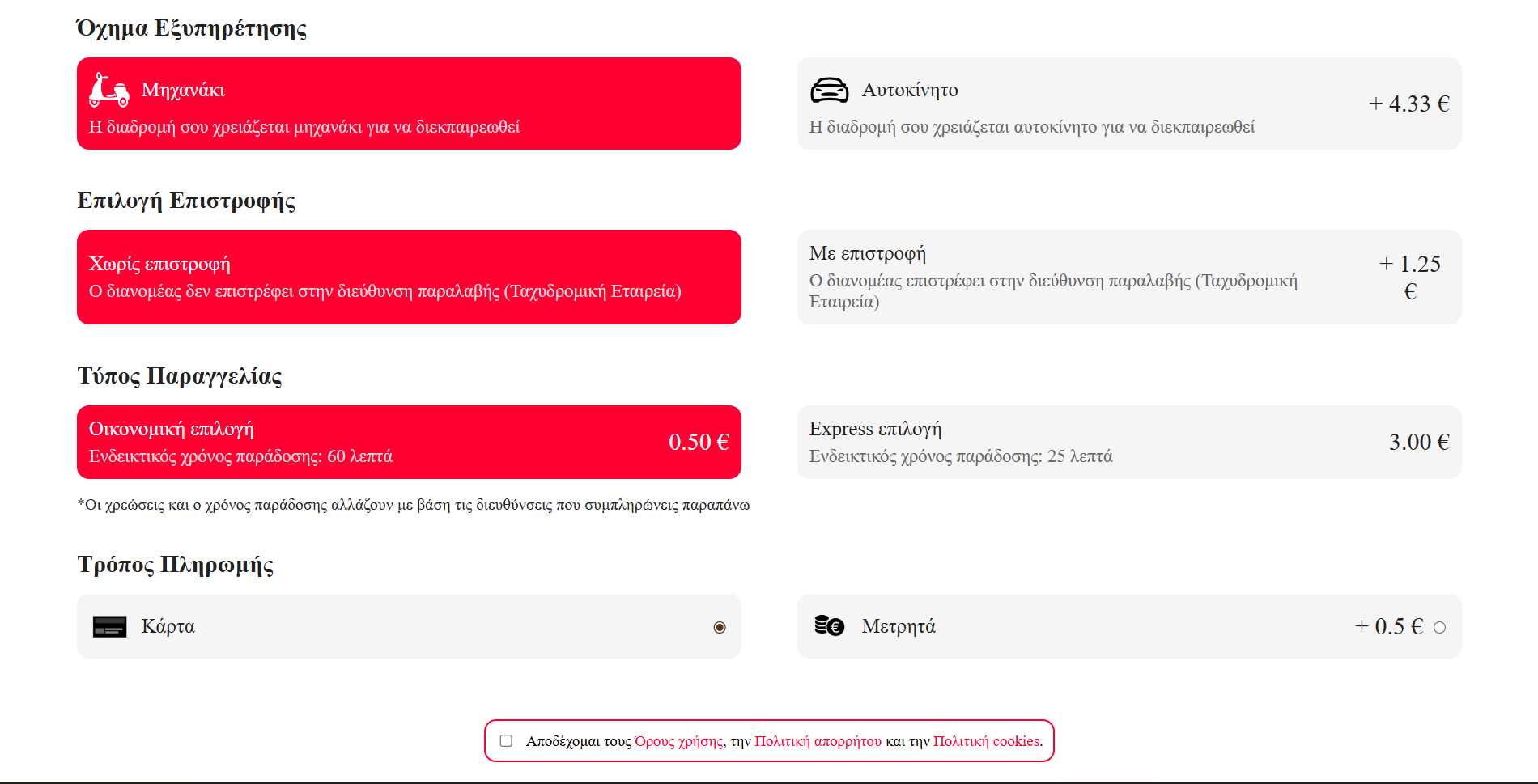Screen dimensions: 1538x784
Task: Click the charges footnote starting *Οι χρεώσεις
Action: [414, 505]
